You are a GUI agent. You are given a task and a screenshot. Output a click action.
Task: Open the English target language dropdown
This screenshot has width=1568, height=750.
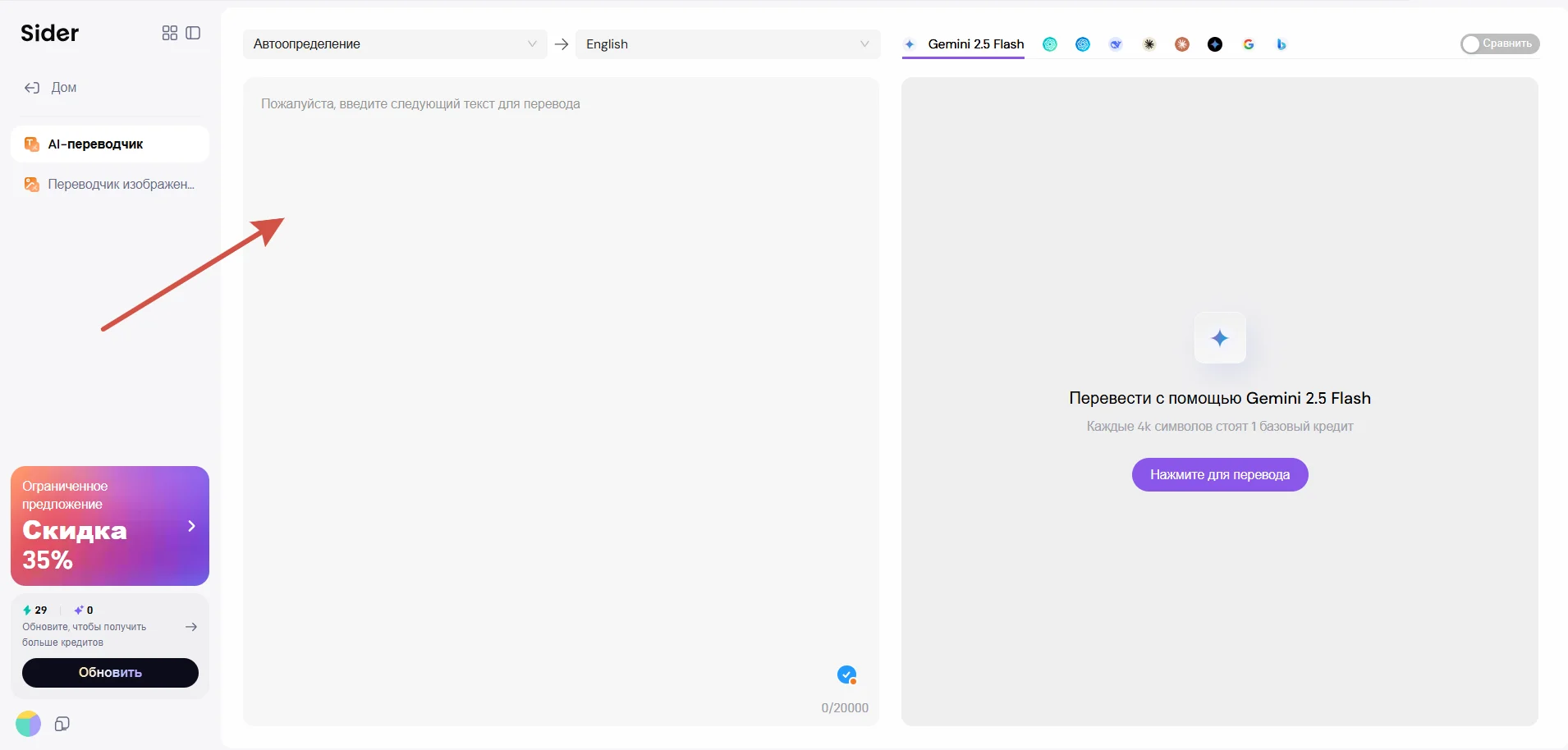coord(727,44)
